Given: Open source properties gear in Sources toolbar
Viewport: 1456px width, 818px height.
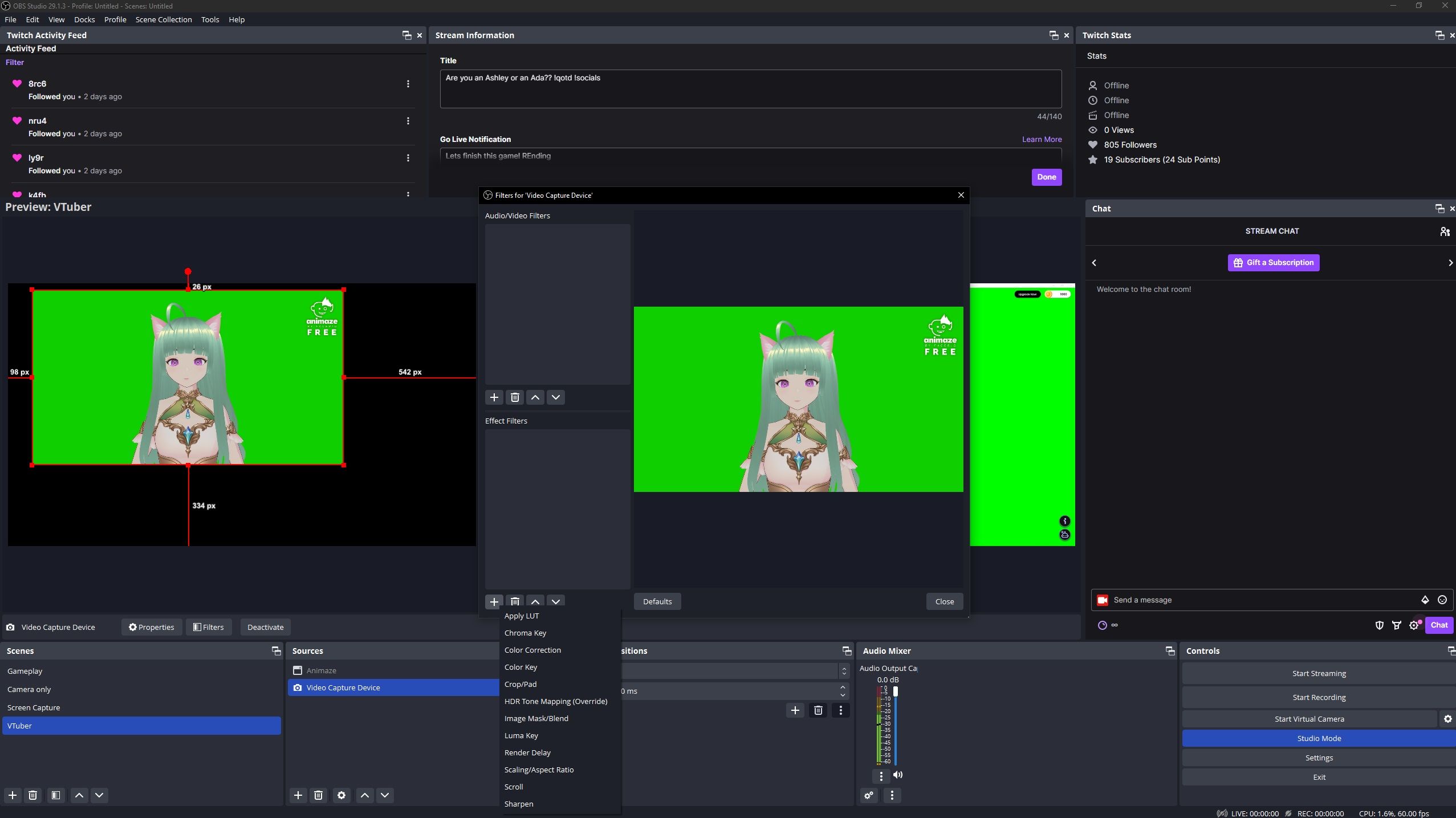Looking at the screenshot, I should click(341, 795).
